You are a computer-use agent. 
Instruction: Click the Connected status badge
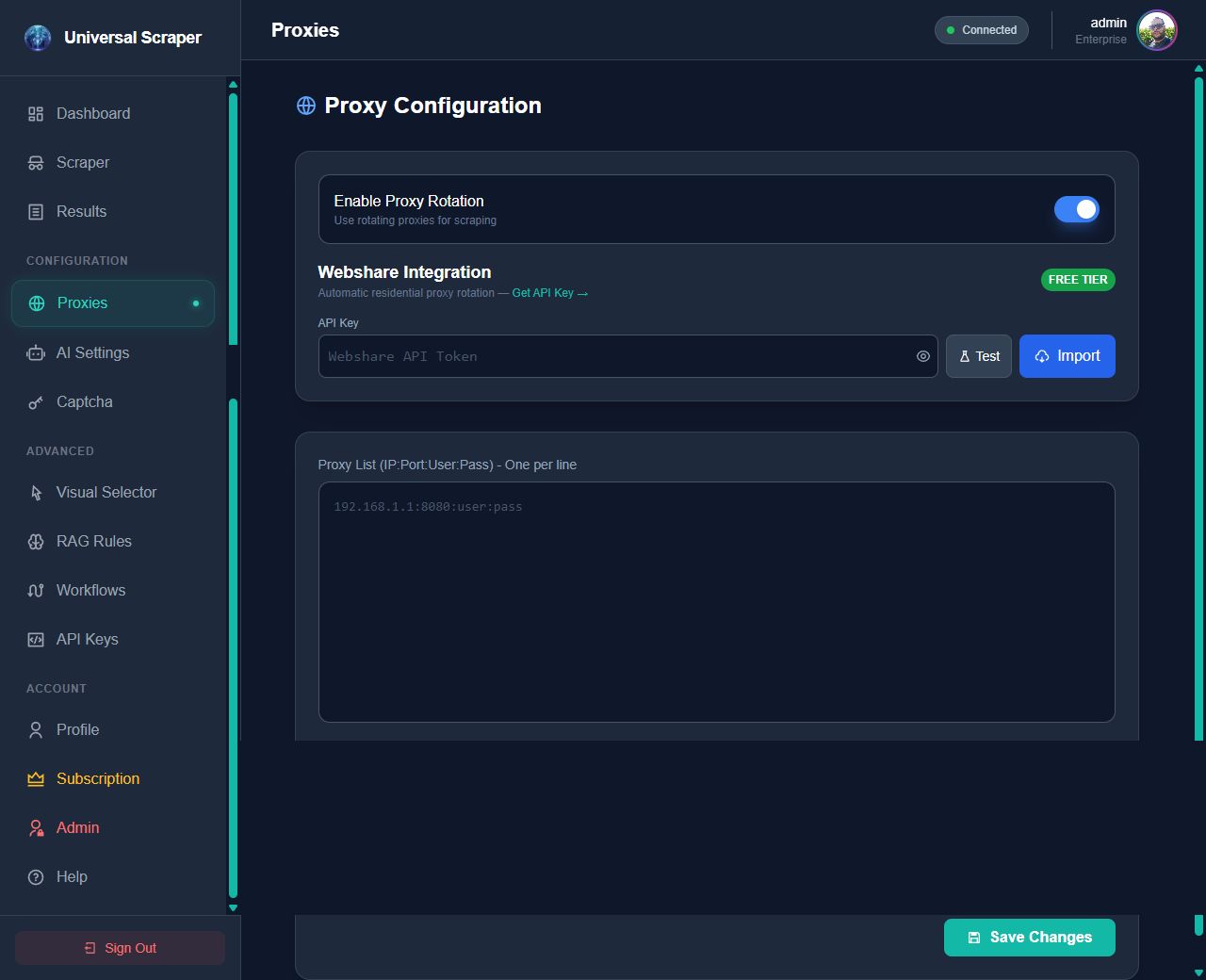tap(982, 30)
